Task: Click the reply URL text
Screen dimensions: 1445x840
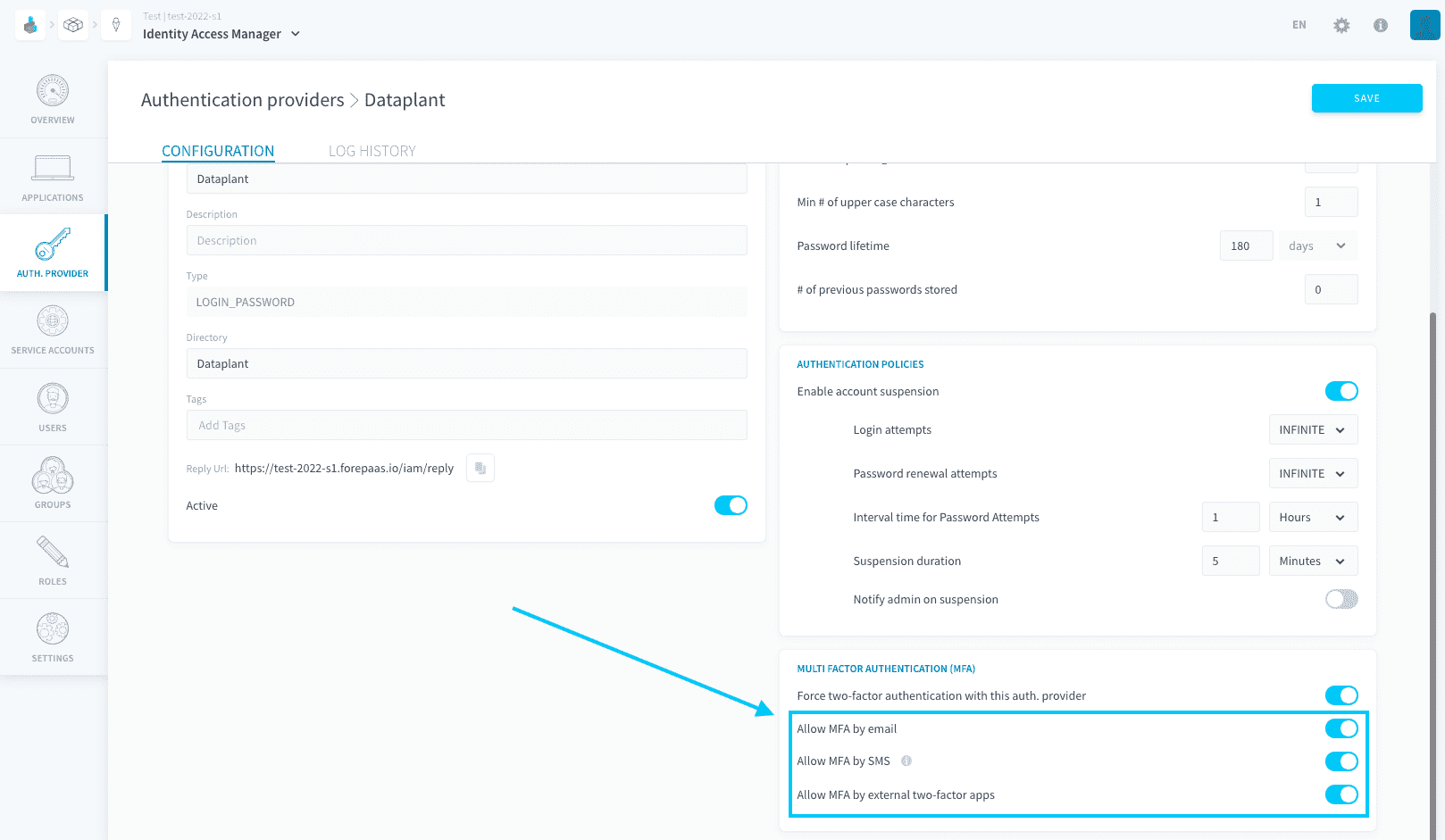Action: tap(344, 468)
